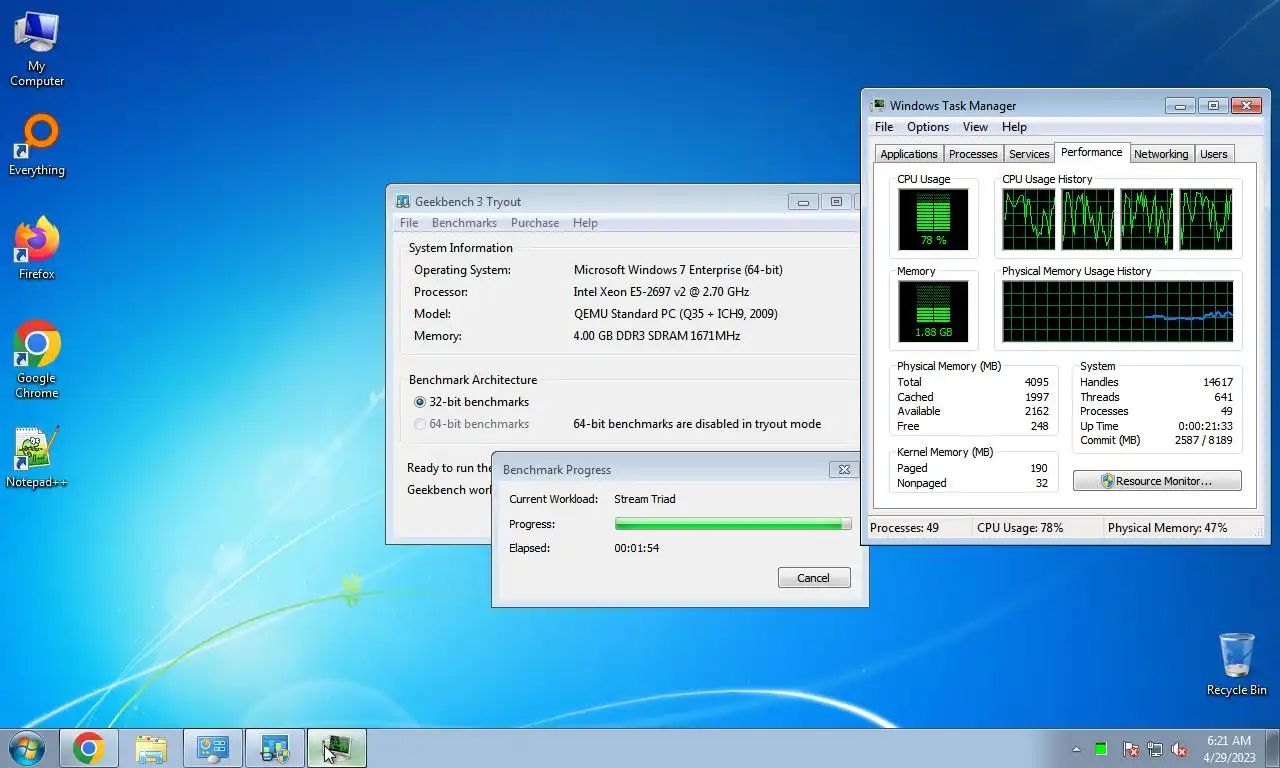The height and width of the screenshot is (768, 1280).
Task: Open the Benchmarks menu in Geekbench
Action: tap(465, 223)
